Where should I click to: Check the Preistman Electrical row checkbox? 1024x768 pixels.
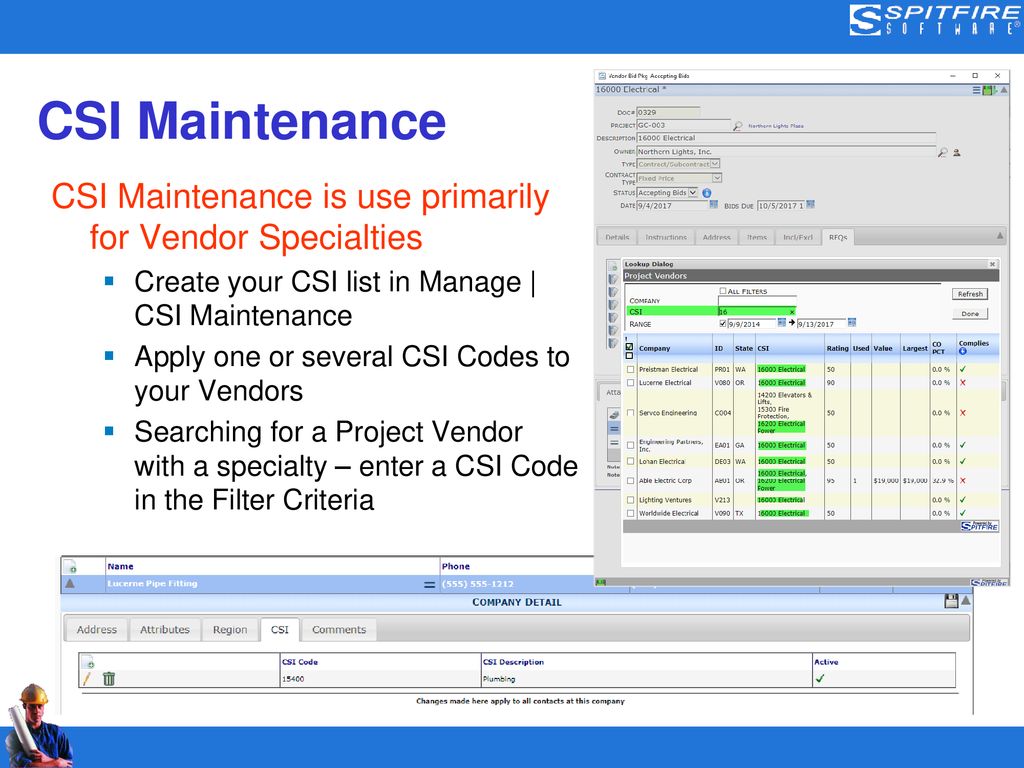pos(630,370)
